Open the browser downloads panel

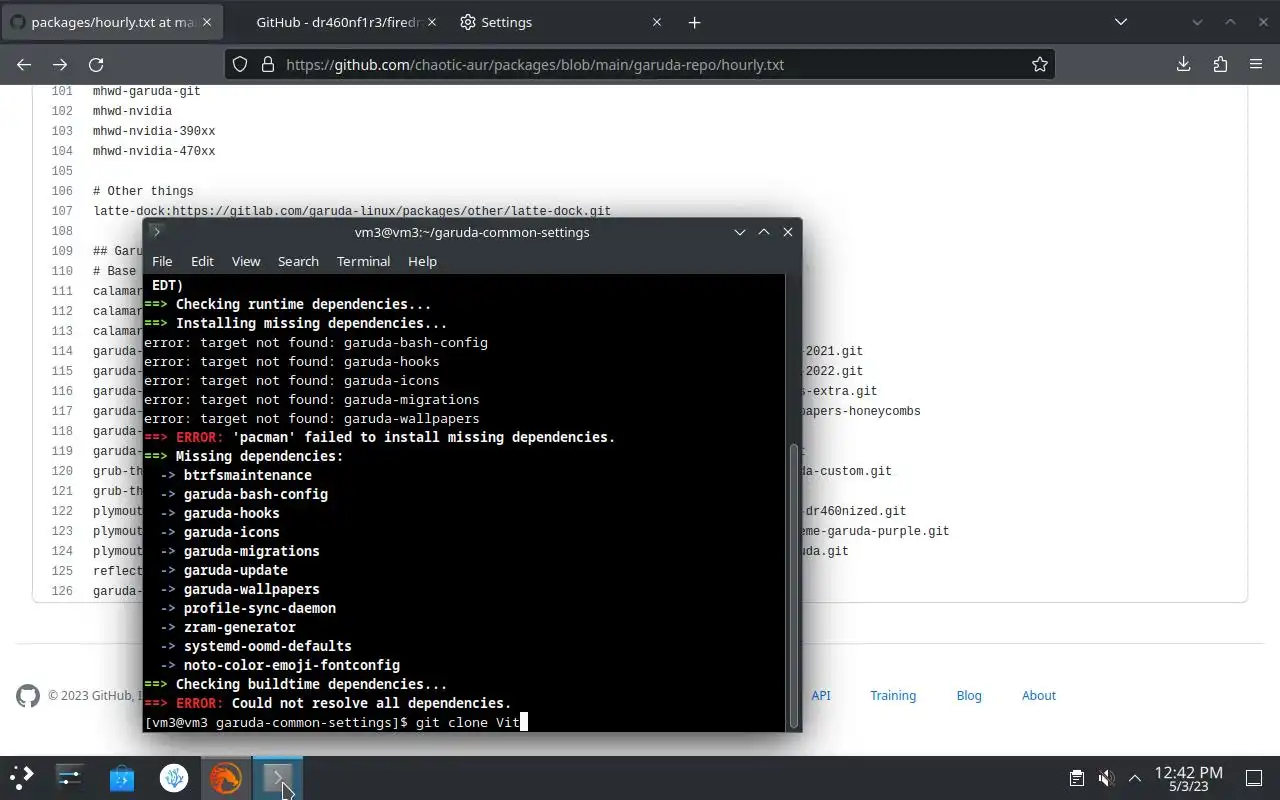coord(1183,64)
